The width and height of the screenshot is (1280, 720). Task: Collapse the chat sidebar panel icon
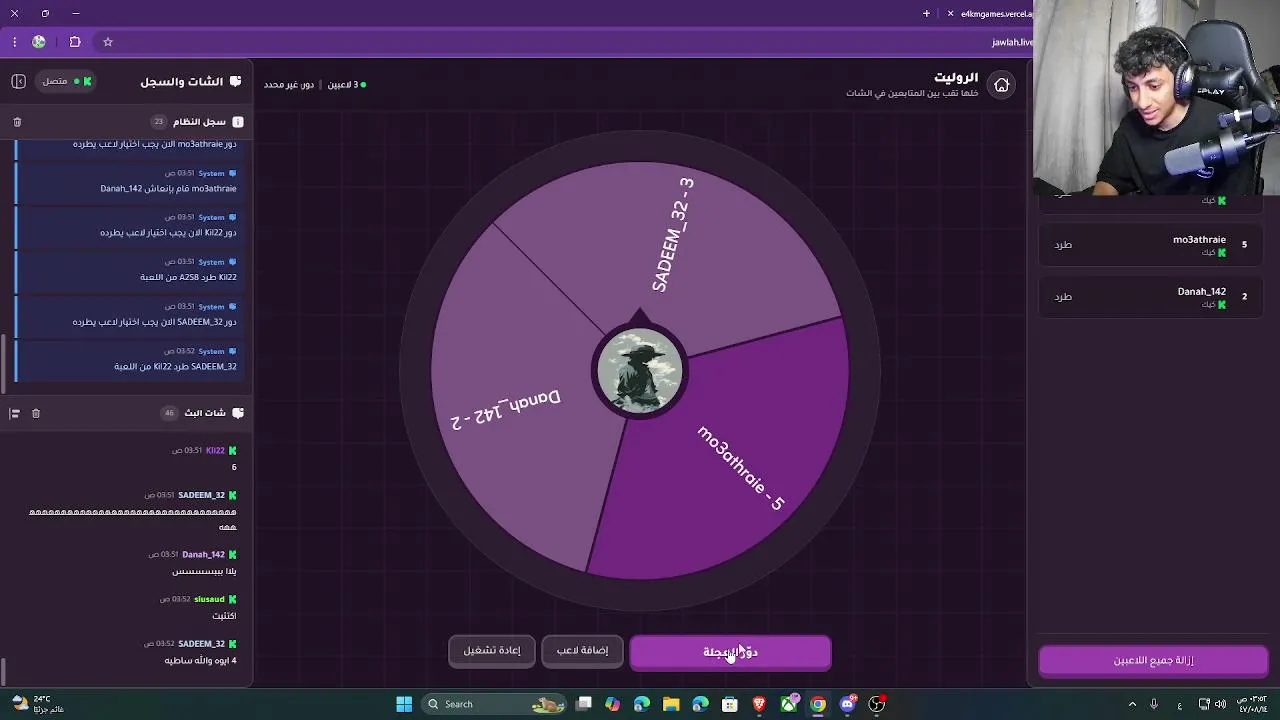point(18,81)
